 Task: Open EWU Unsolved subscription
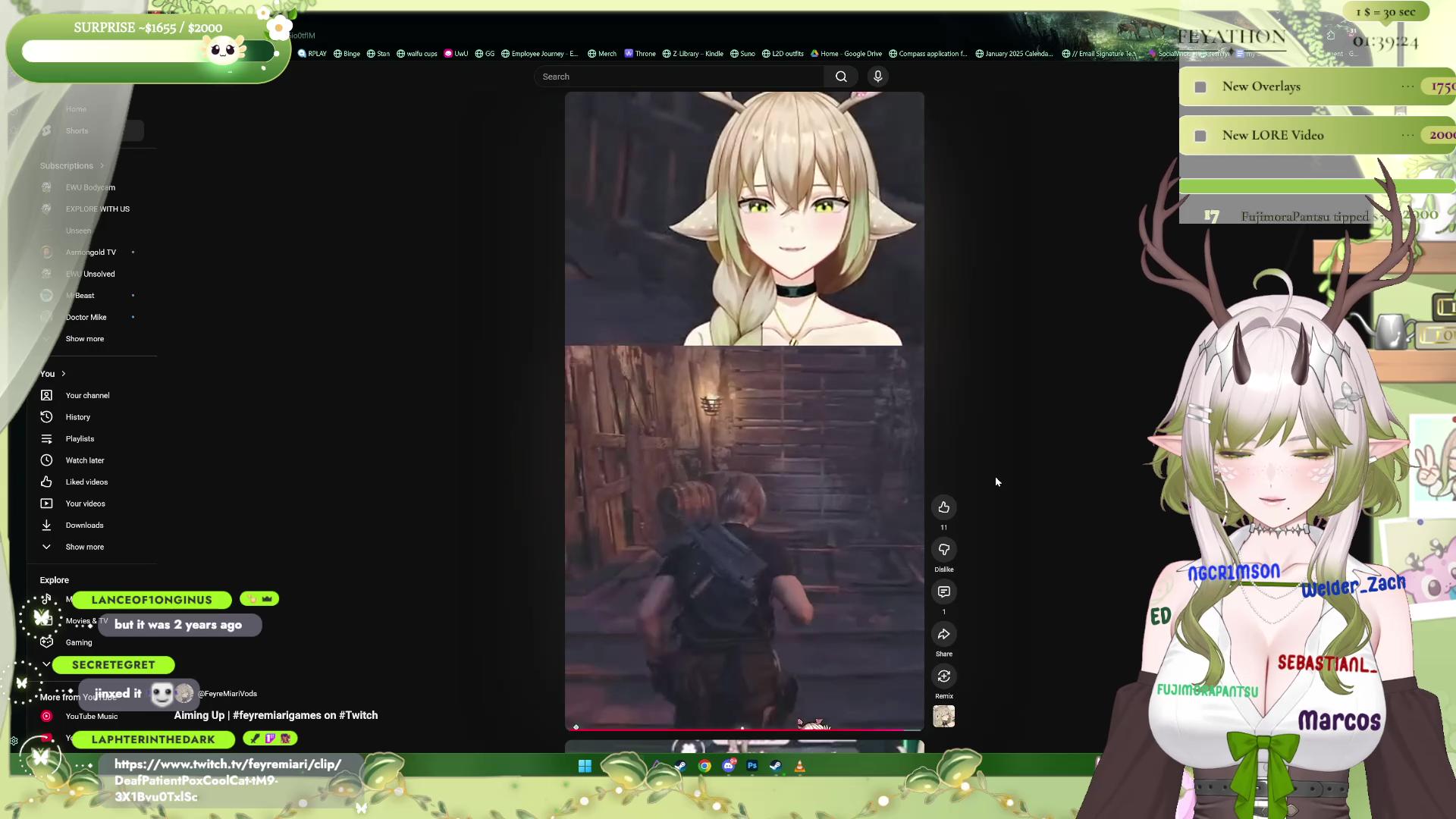pos(91,275)
